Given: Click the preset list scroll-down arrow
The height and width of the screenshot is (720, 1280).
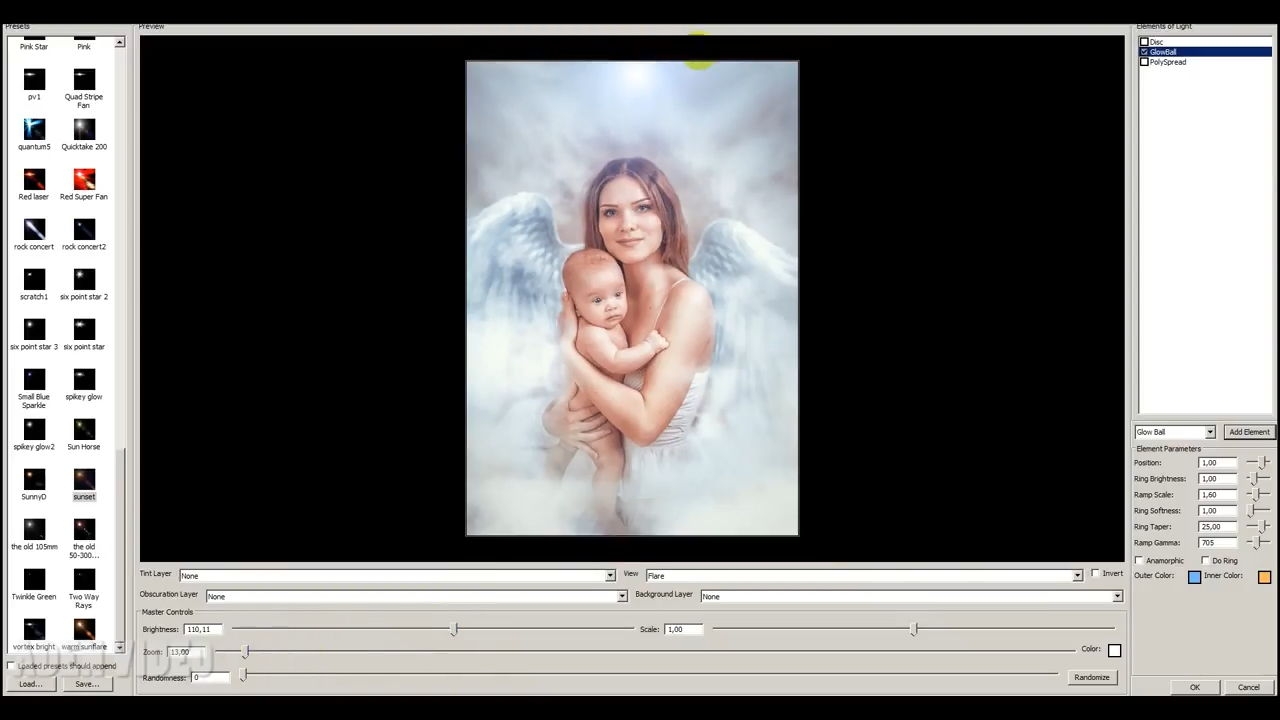Looking at the screenshot, I should click(120, 647).
